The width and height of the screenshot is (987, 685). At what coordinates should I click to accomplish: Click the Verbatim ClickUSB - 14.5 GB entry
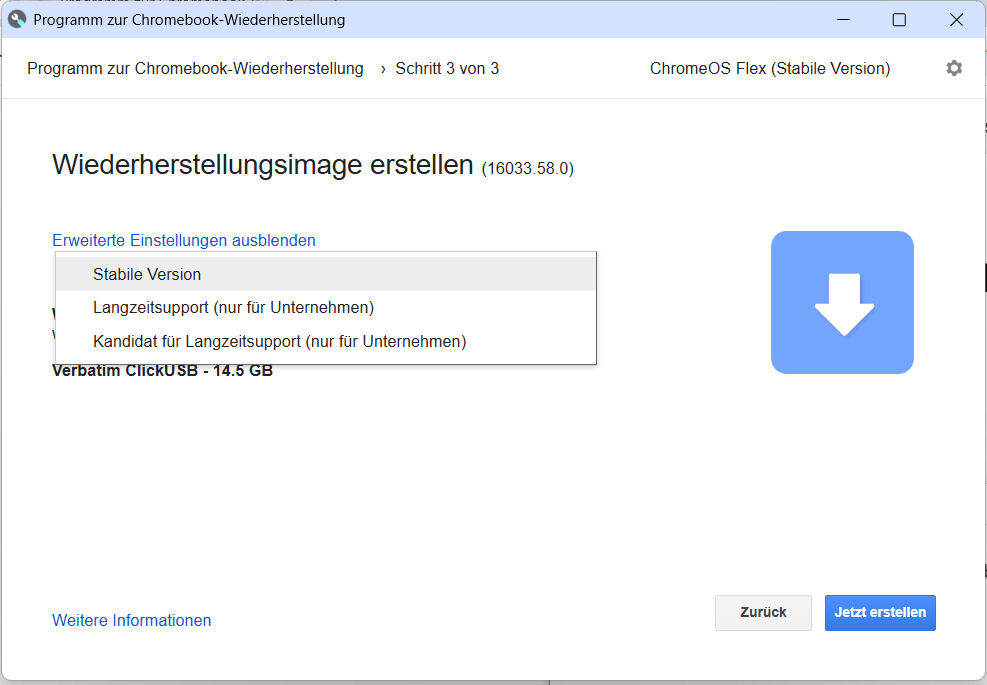coord(162,371)
